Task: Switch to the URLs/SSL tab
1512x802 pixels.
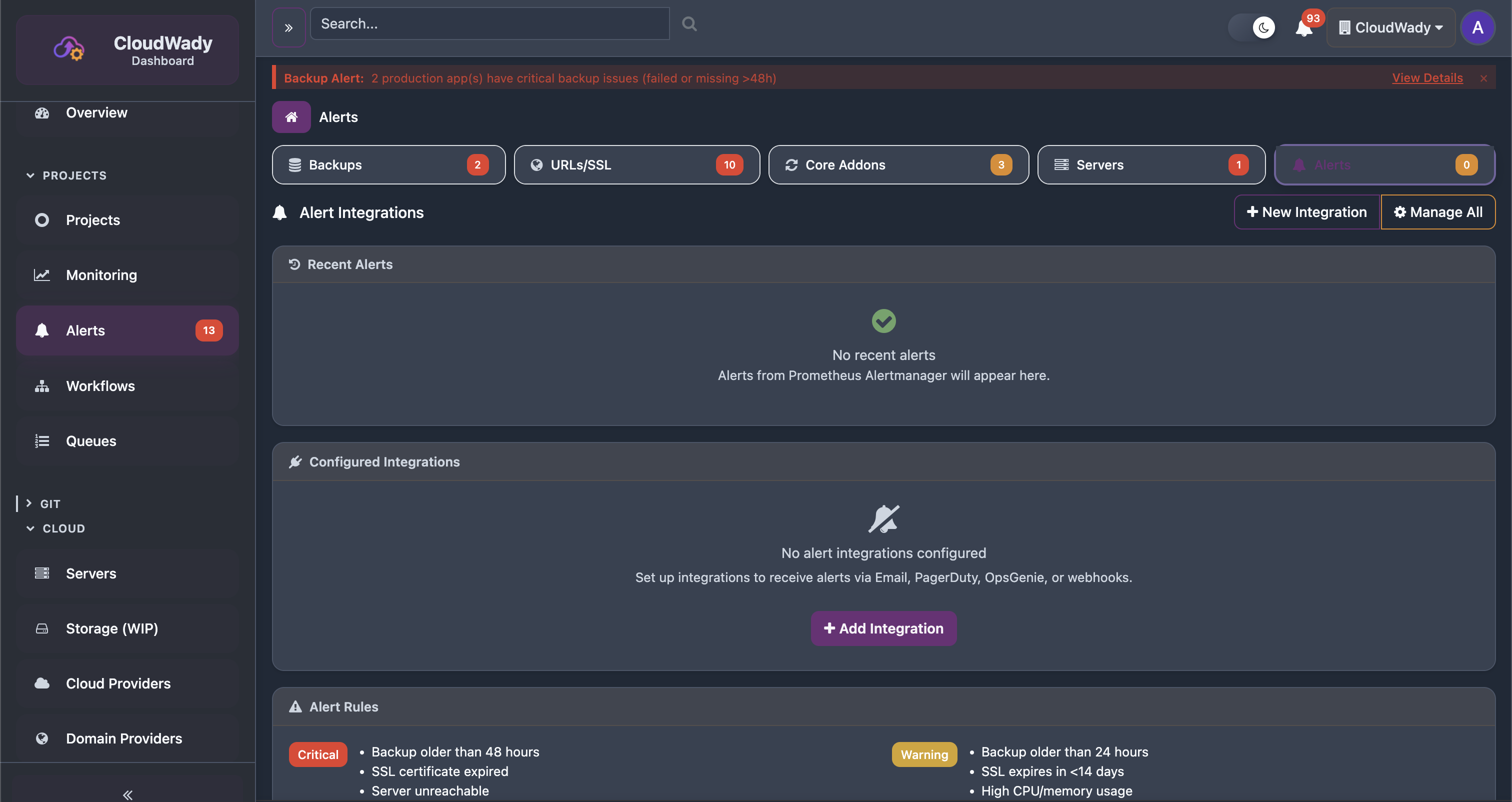Action: (x=636, y=164)
